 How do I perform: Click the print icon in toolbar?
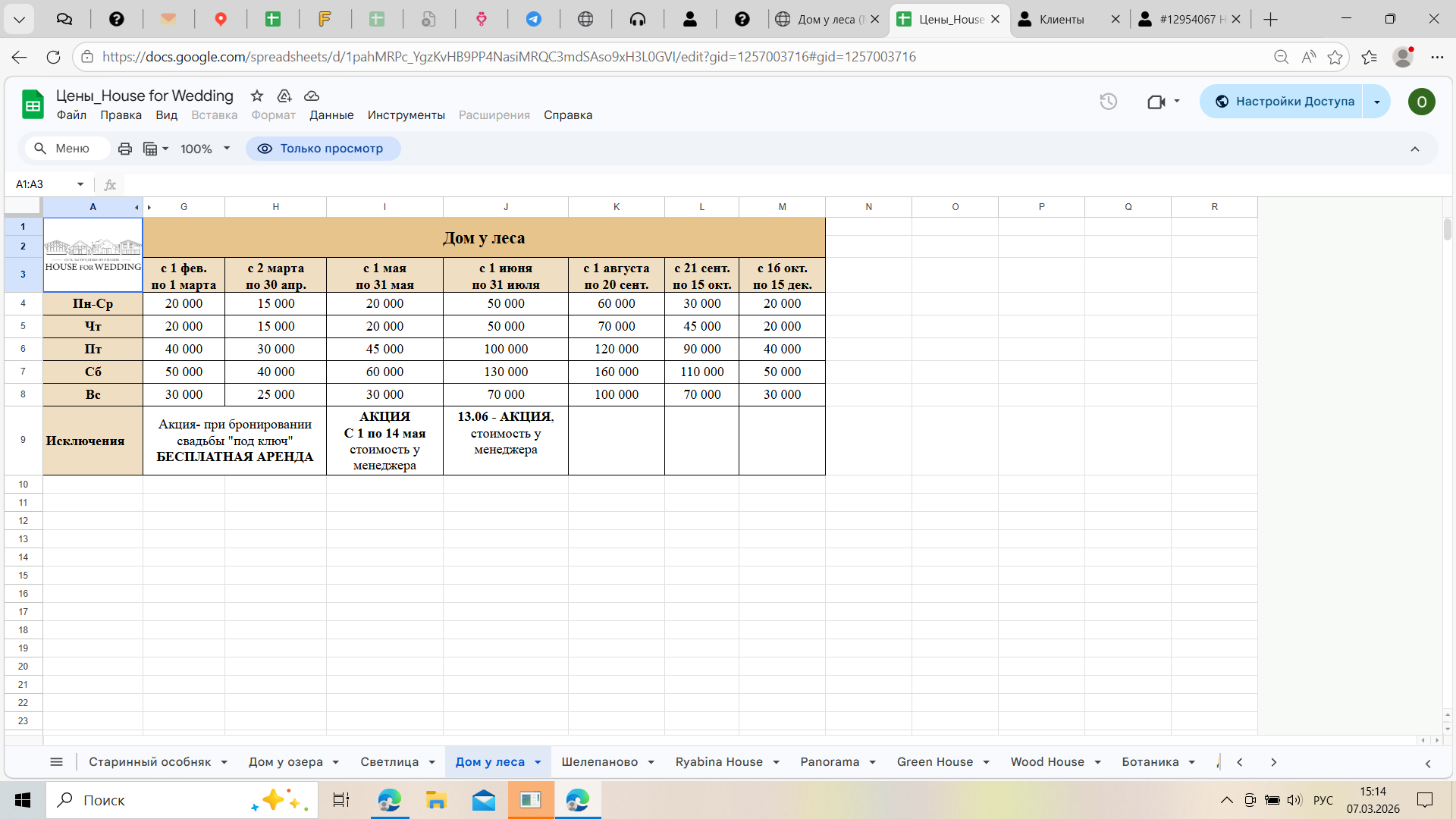[125, 149]
